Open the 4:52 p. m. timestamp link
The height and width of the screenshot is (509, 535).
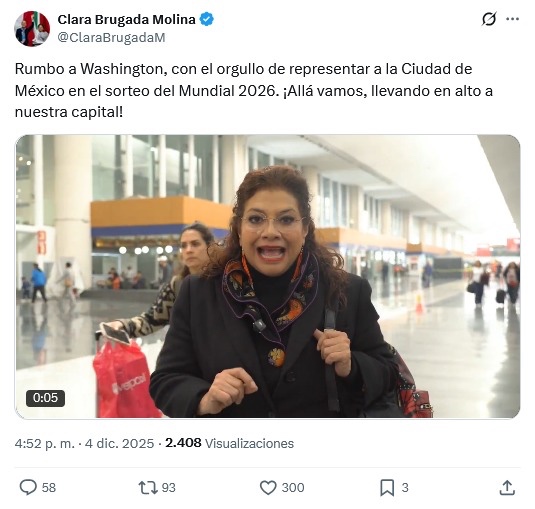(x=44, y=443)
